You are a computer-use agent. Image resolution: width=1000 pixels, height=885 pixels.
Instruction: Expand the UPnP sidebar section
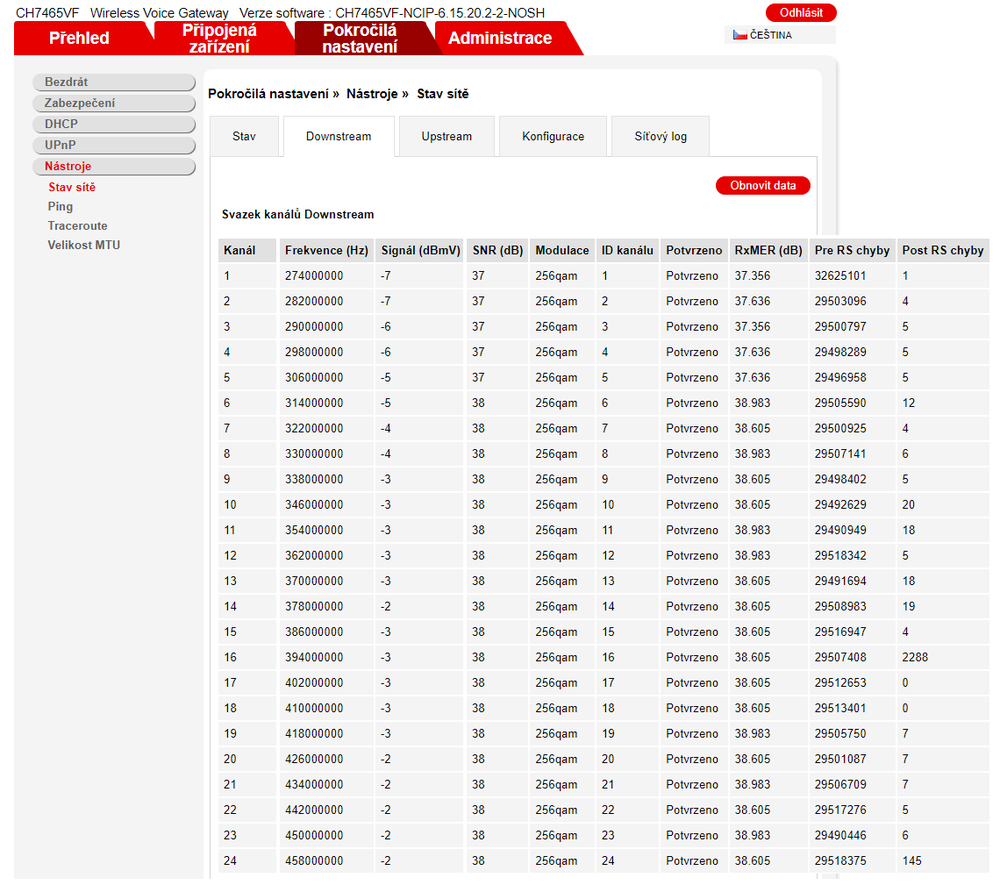[x=114, y=145]
